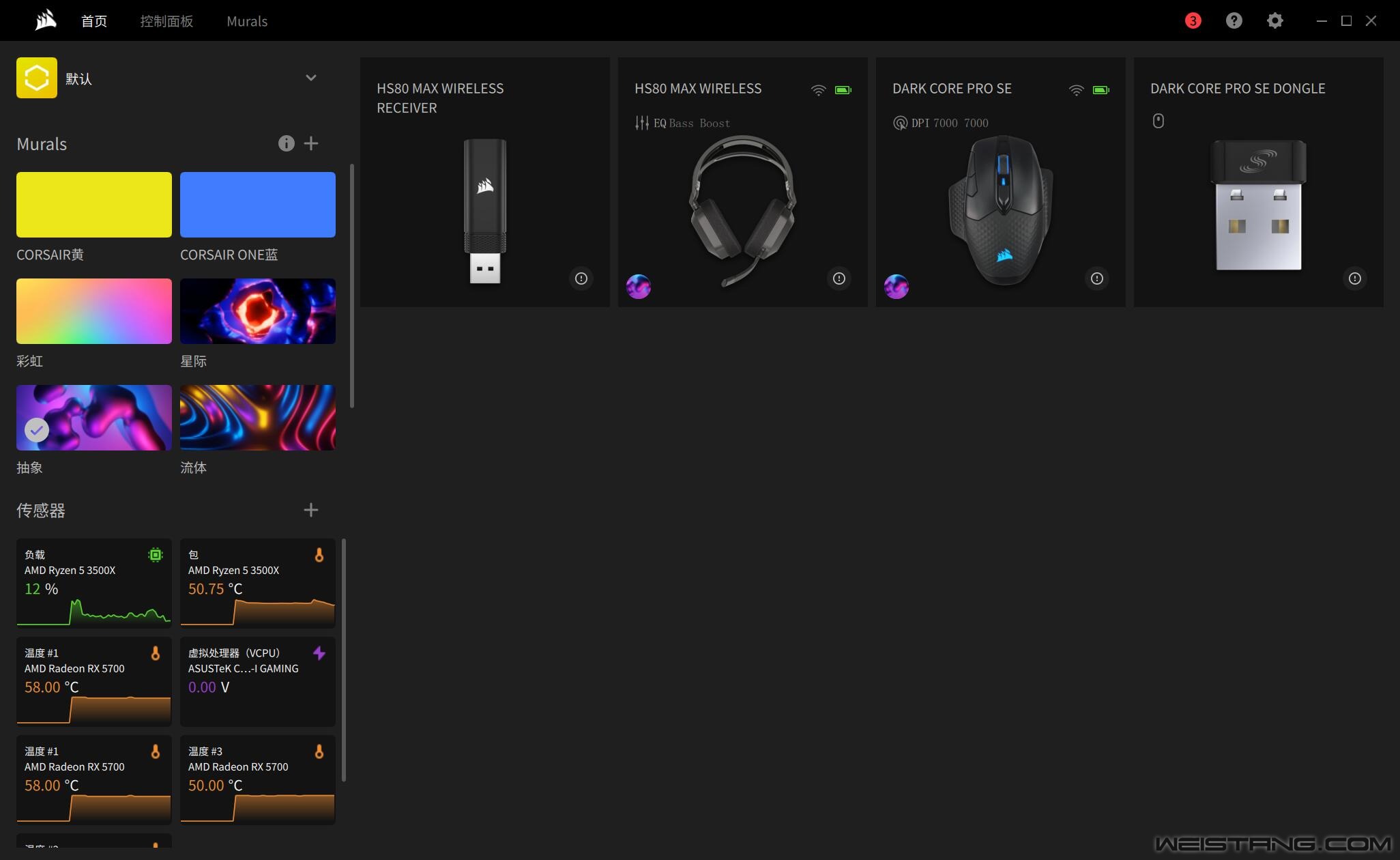Viewport: 1400px width, 860px height.
Task: Toggle the active 抽象 mural checkmark
Action: point(37,430)
